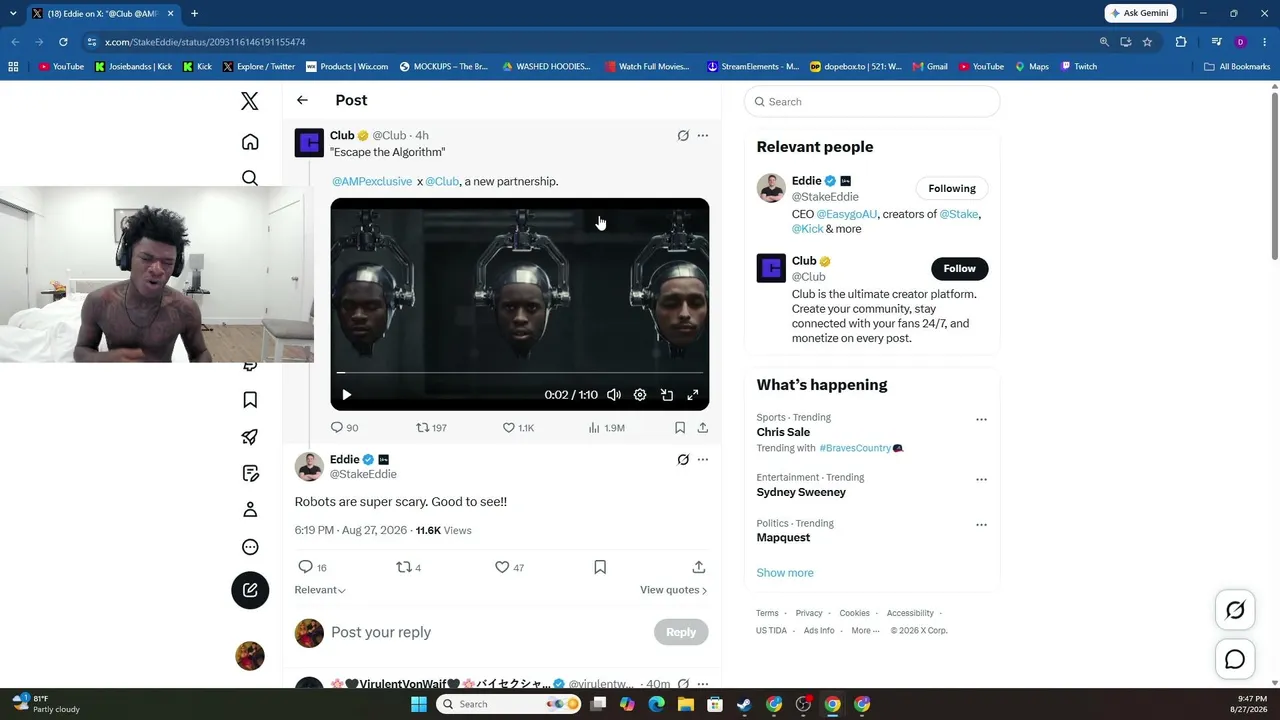Open Josiebandss Kick bookmark
This screenshot has height=720, width=1280.
pyautogui.click(x=134, y=67)
